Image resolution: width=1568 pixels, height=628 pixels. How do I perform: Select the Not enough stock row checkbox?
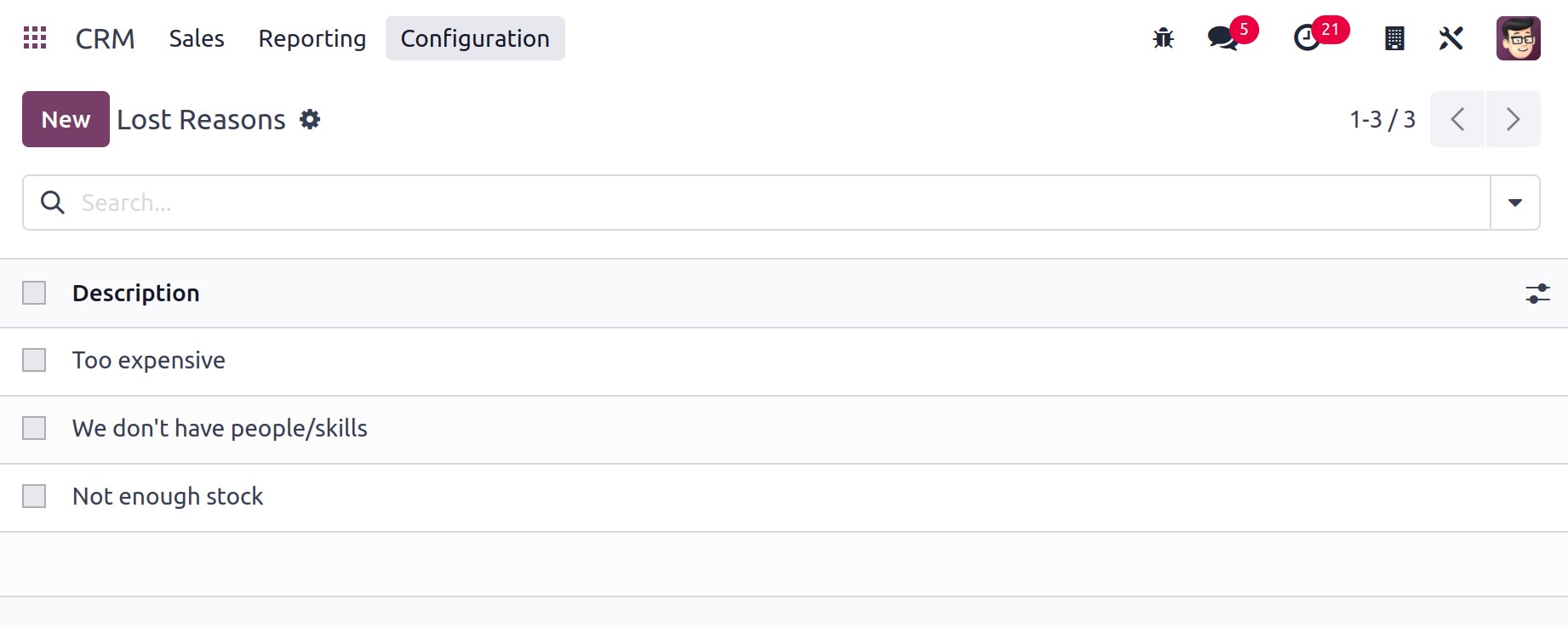click(x=34, y=496)
